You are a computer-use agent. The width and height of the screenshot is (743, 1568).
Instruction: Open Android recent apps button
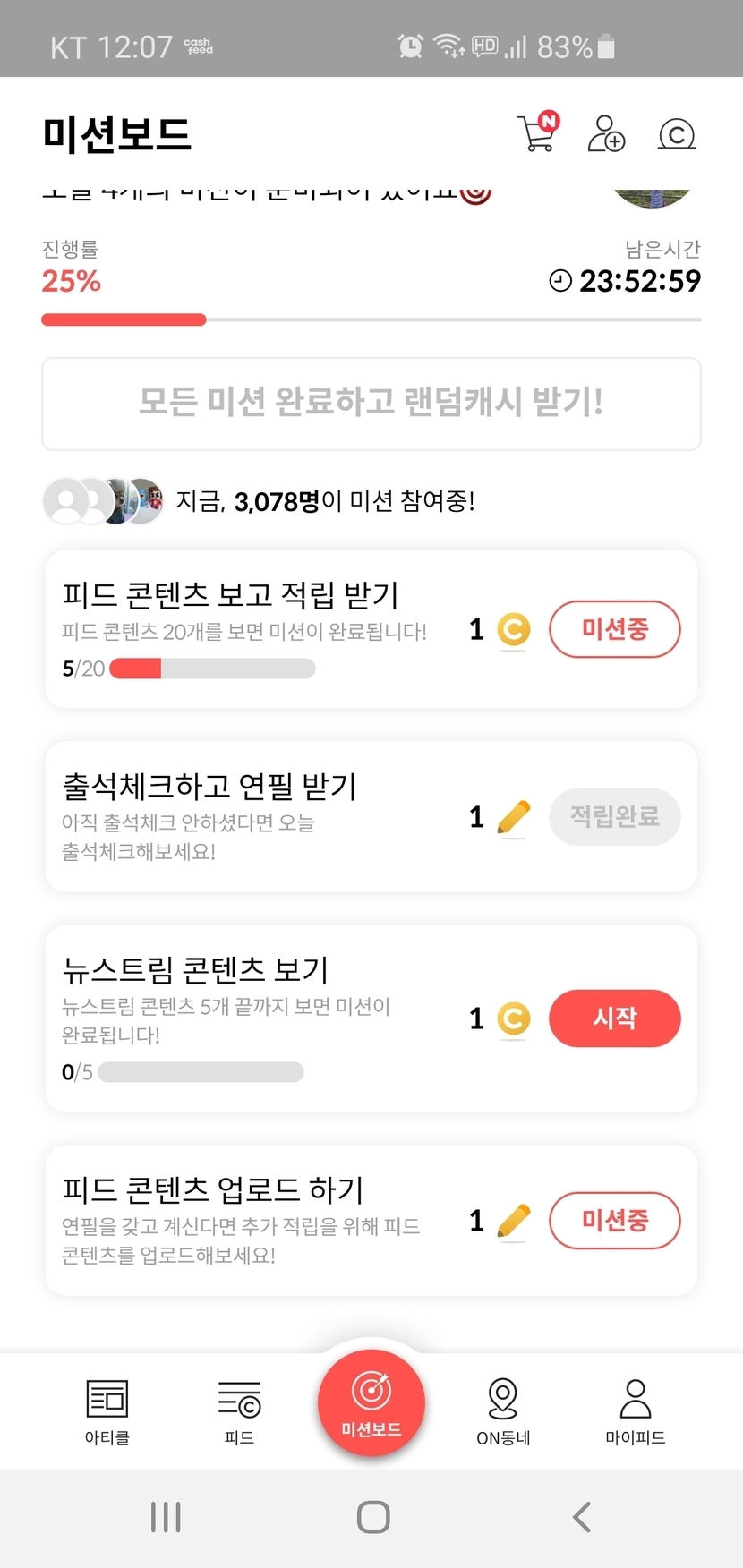[x=166, y=1517]
